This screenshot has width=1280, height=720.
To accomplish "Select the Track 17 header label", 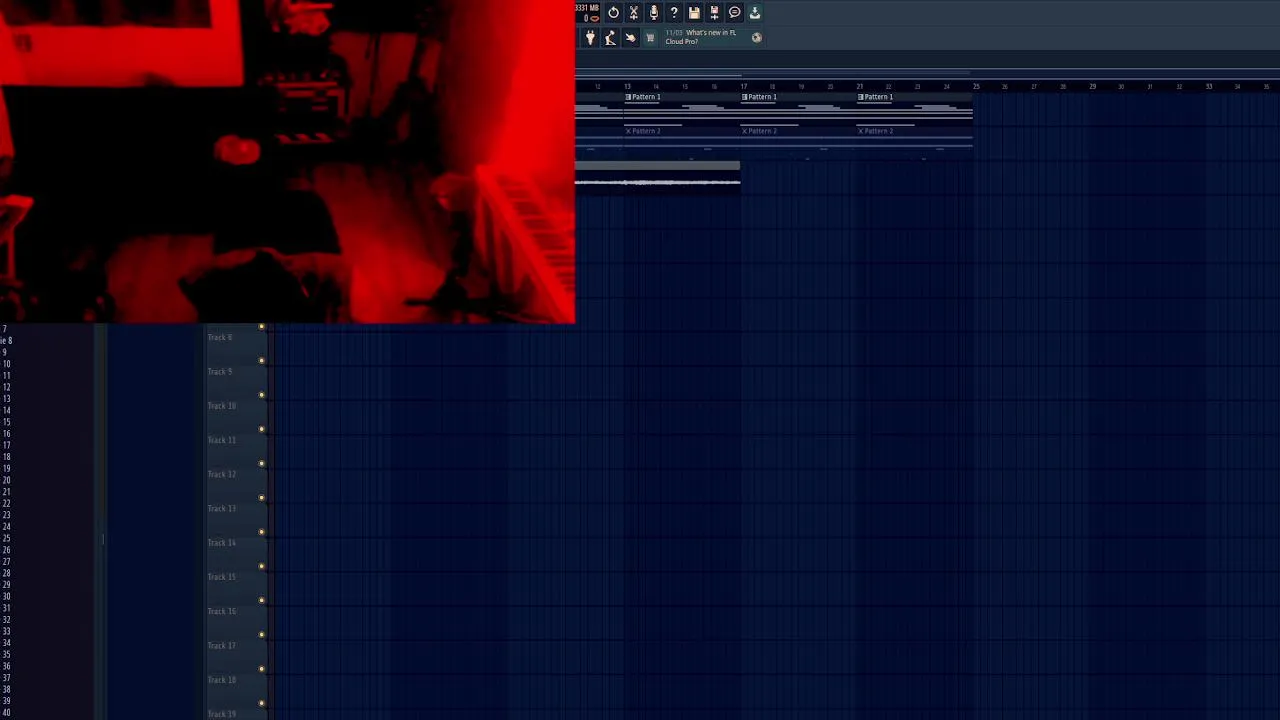I will tap(222, 646).
